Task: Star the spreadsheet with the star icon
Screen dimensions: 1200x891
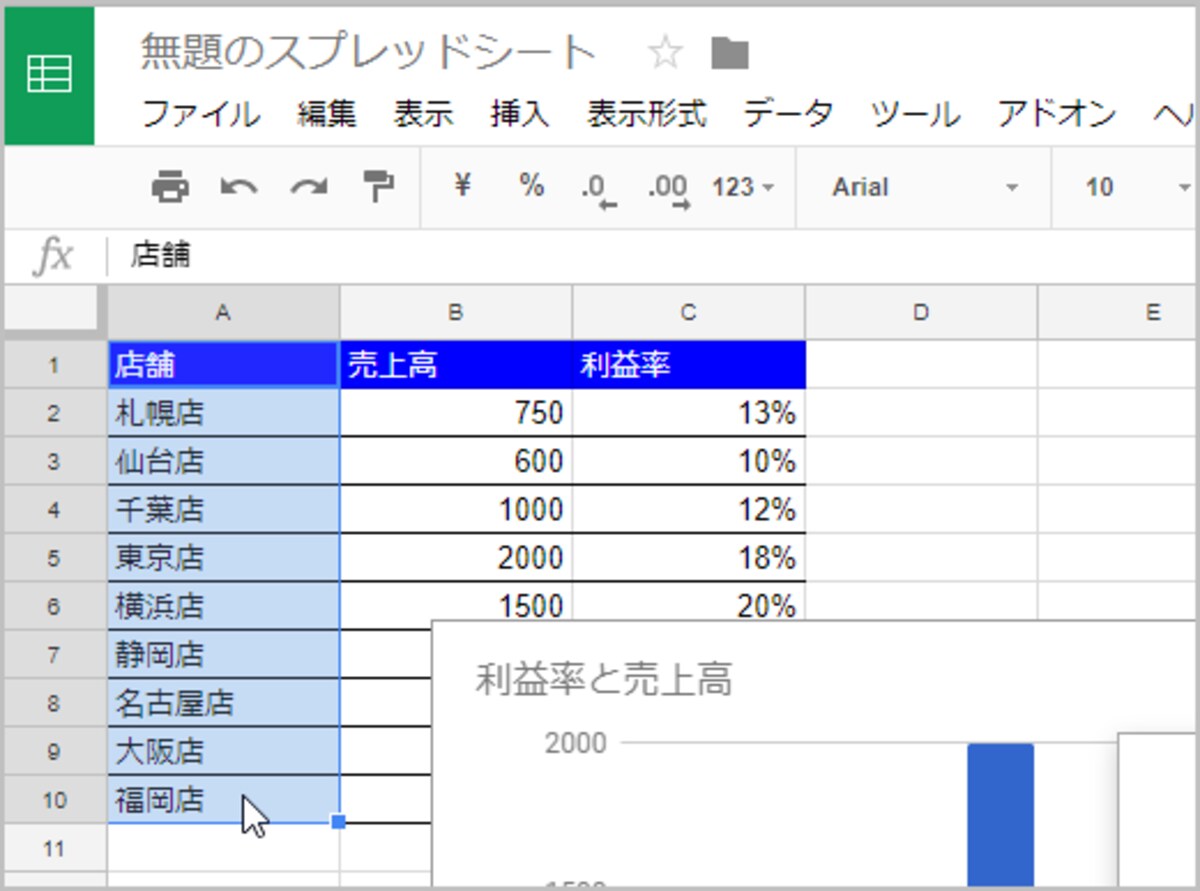Action: [665, 53]
